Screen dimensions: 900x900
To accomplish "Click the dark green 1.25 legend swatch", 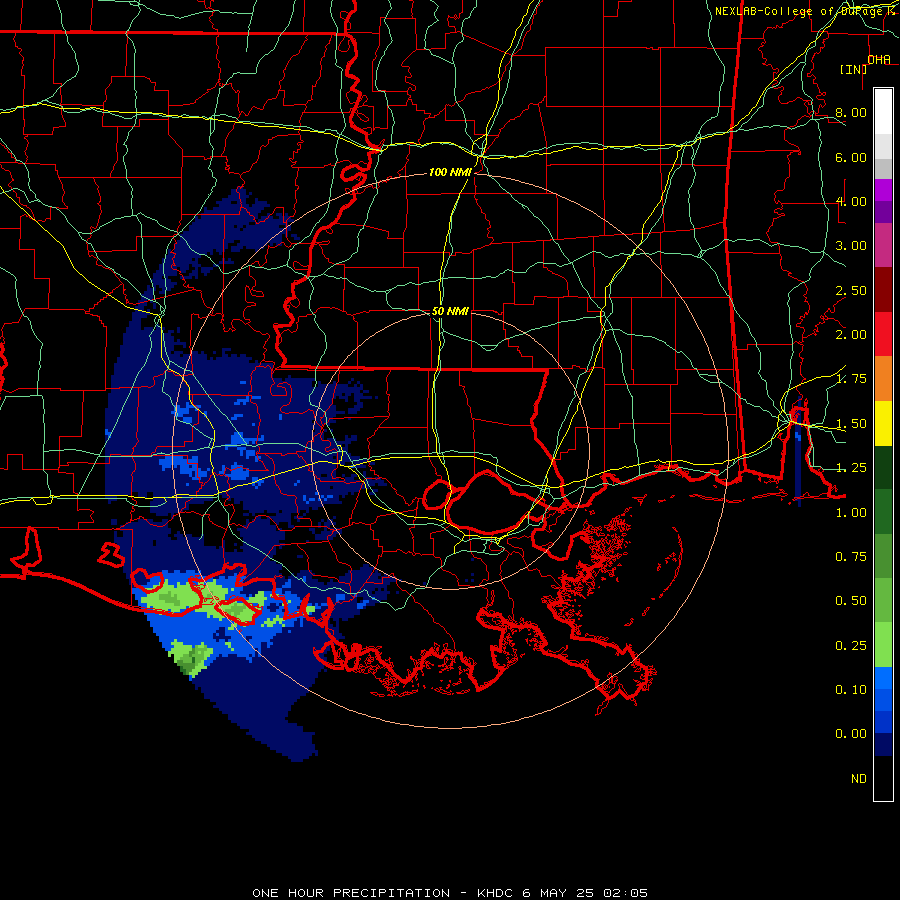I will click(x=883, y=467).
